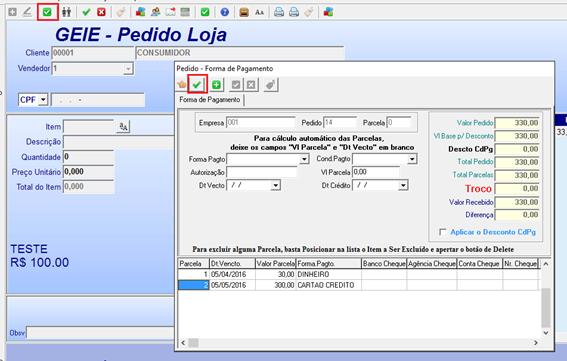Viewport: 567px width, 361px height.
Task: Click the Vl Parcela input field
Action: tap(376, 172)
